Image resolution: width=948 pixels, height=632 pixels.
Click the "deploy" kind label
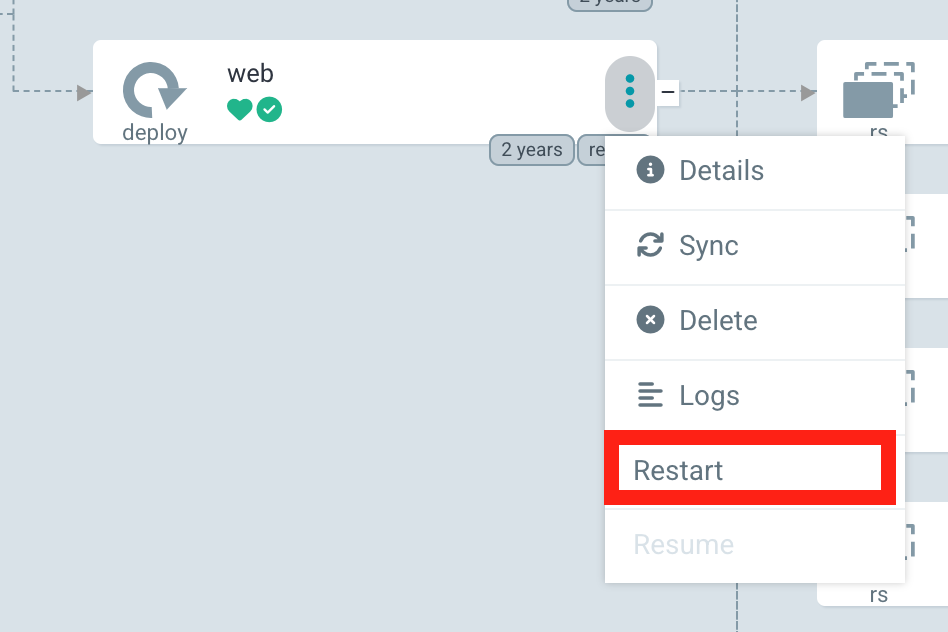(x=155, y=133)
